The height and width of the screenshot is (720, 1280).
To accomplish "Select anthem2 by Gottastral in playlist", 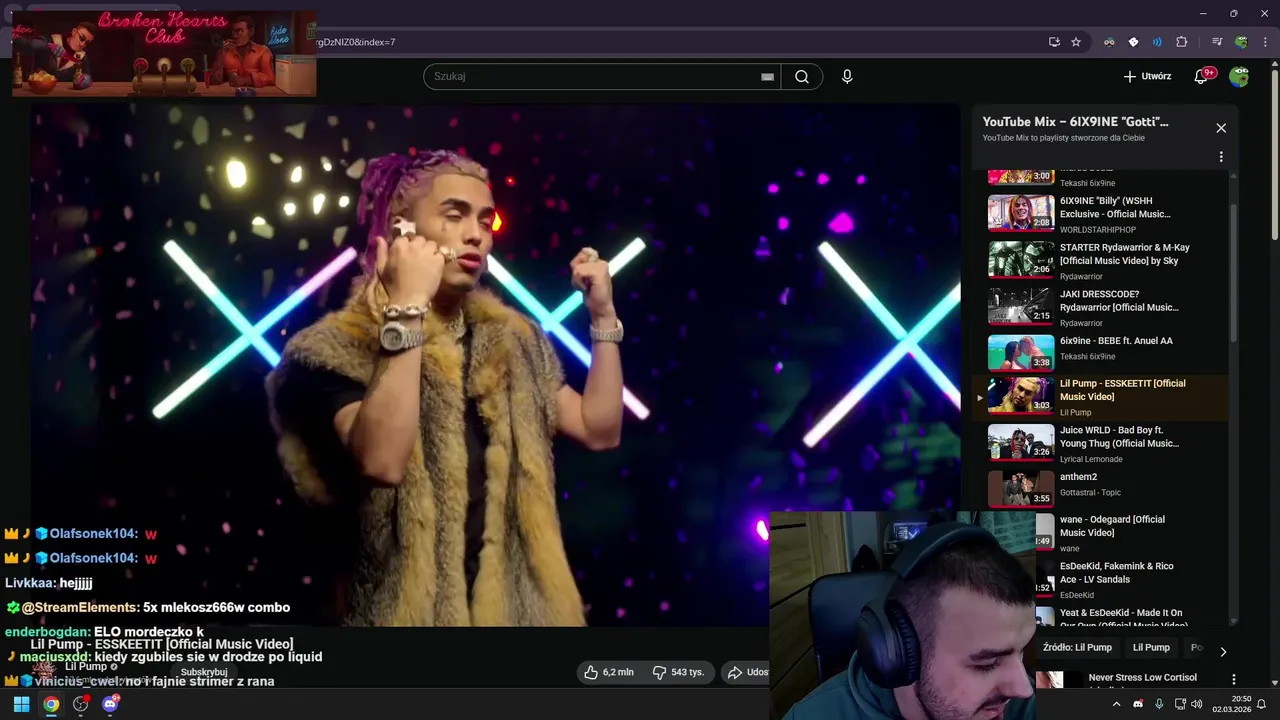I will [x=1101, y=489].
